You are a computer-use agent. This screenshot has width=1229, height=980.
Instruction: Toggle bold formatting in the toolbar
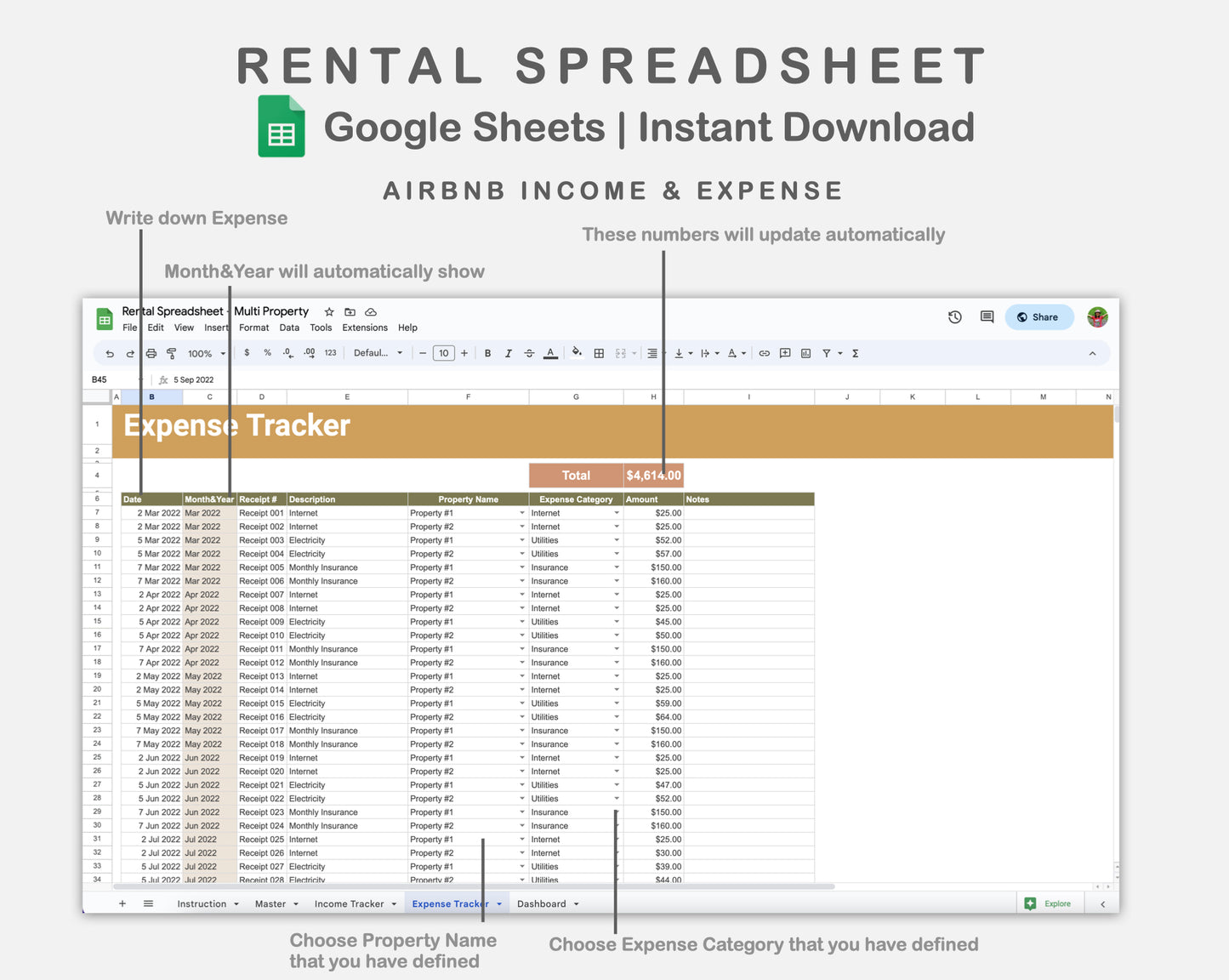pos(487,353)
